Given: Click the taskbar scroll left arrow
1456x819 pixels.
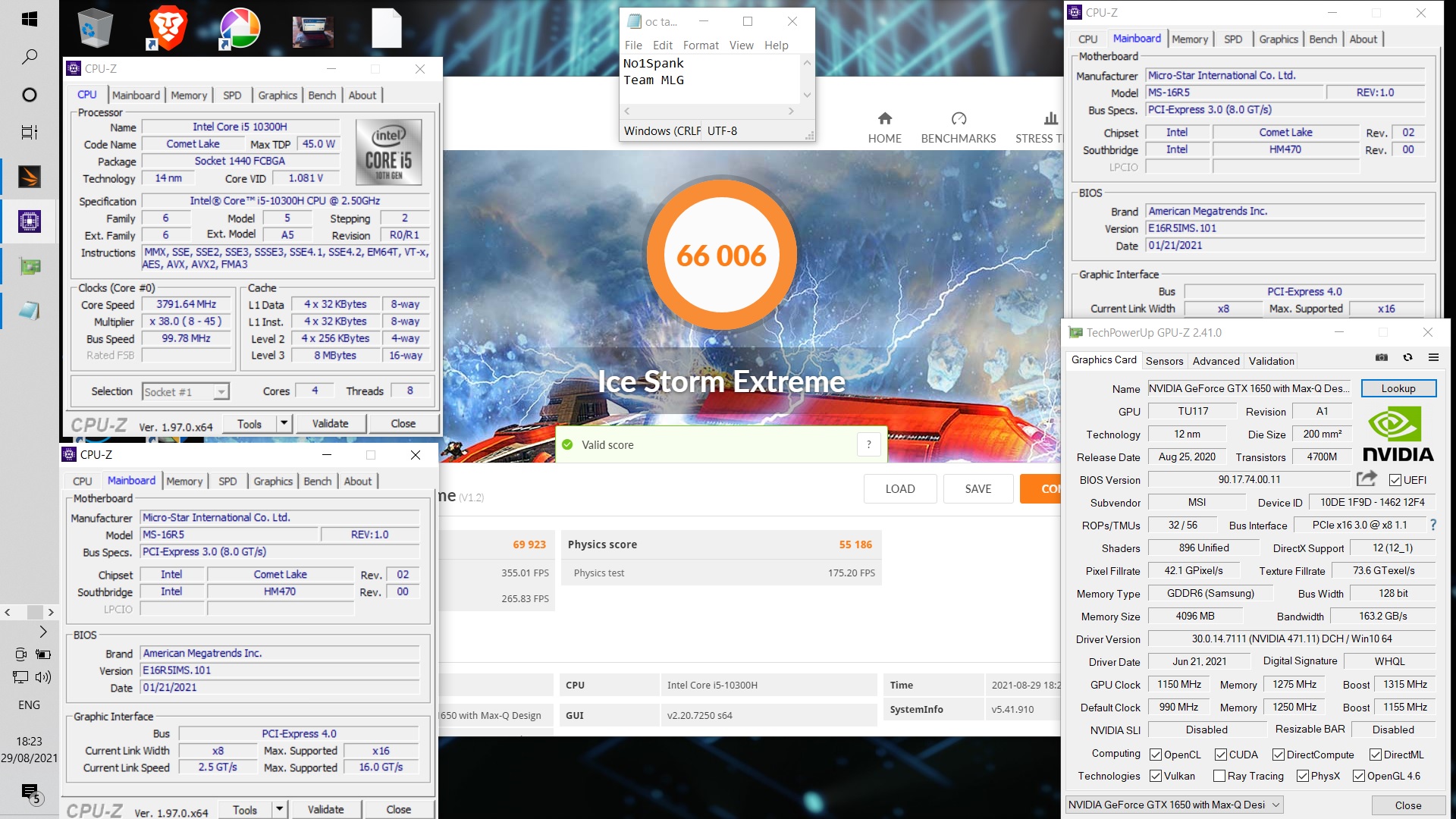Looking at the screenshot, I should tap(8, 612).
